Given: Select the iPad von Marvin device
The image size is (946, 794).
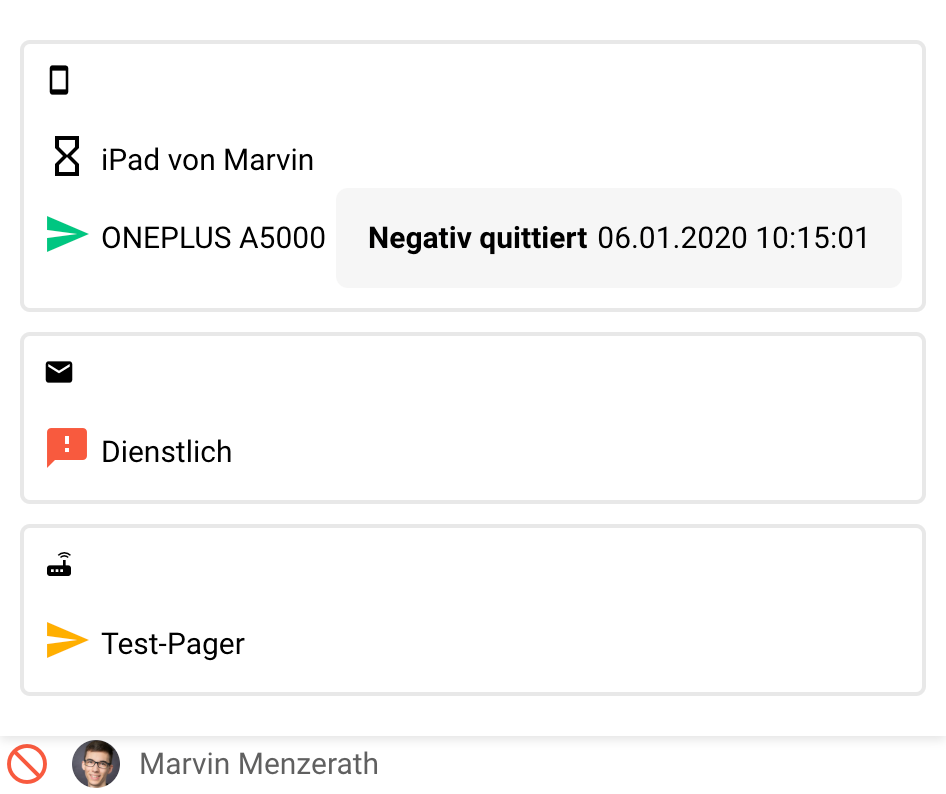Looking at the screenshot, I should (207, 159).
